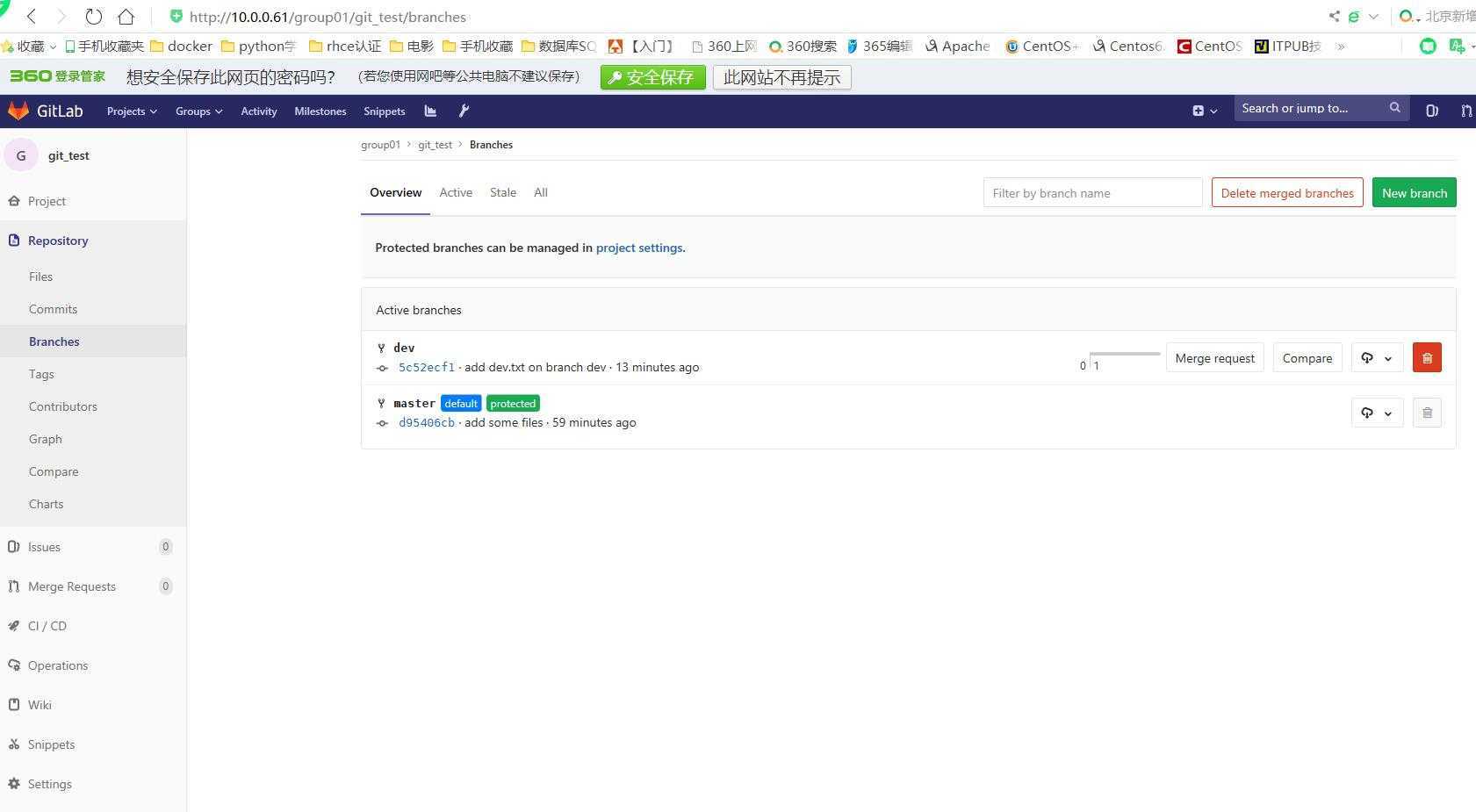The width and height of the screenshot is (1476, 812).
Task: Expand the Groups dropdown in the navbar
Action: pyautogui.click(x=198, y=111)
